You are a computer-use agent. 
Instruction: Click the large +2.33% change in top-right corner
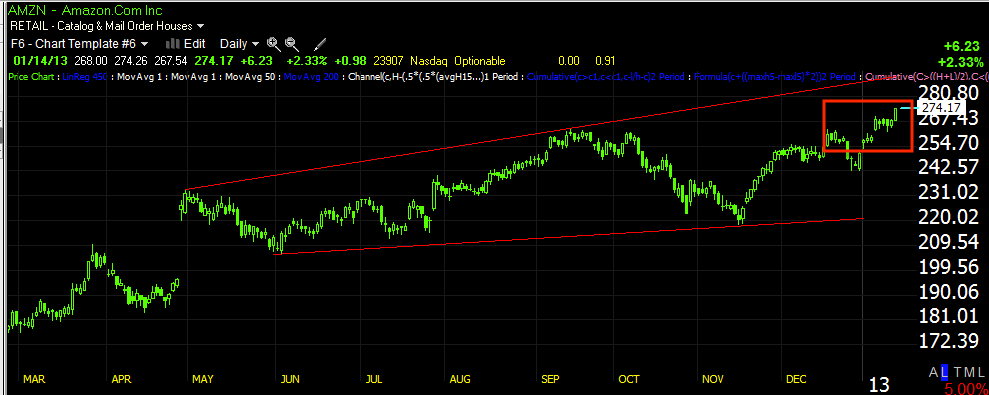click(x=960, y=62)
